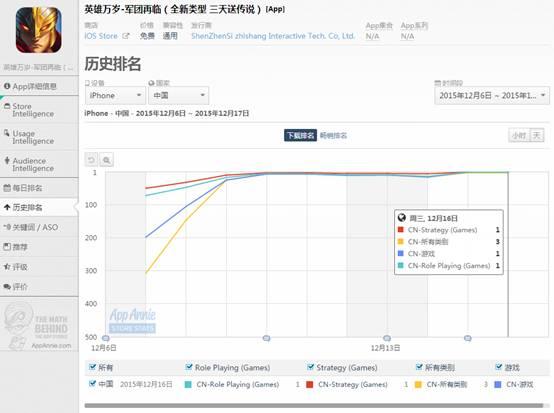Click the hero game app icon
The width and height of the screenshot is (554, 413).
click(x=39, y=30)
